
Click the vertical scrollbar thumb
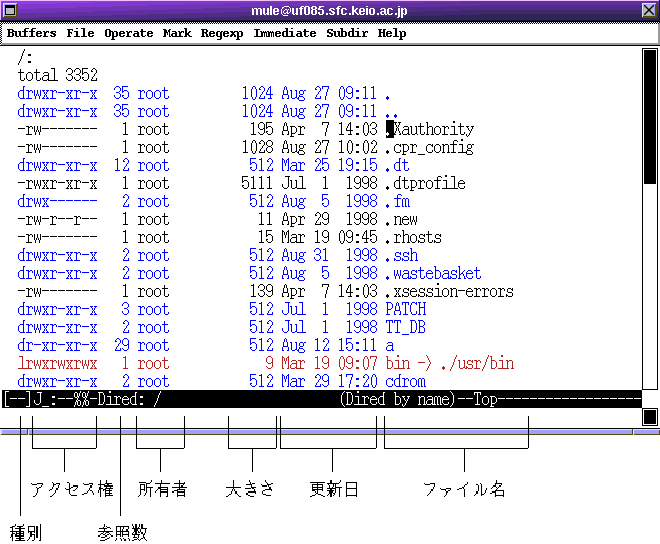tap(649, 118)
